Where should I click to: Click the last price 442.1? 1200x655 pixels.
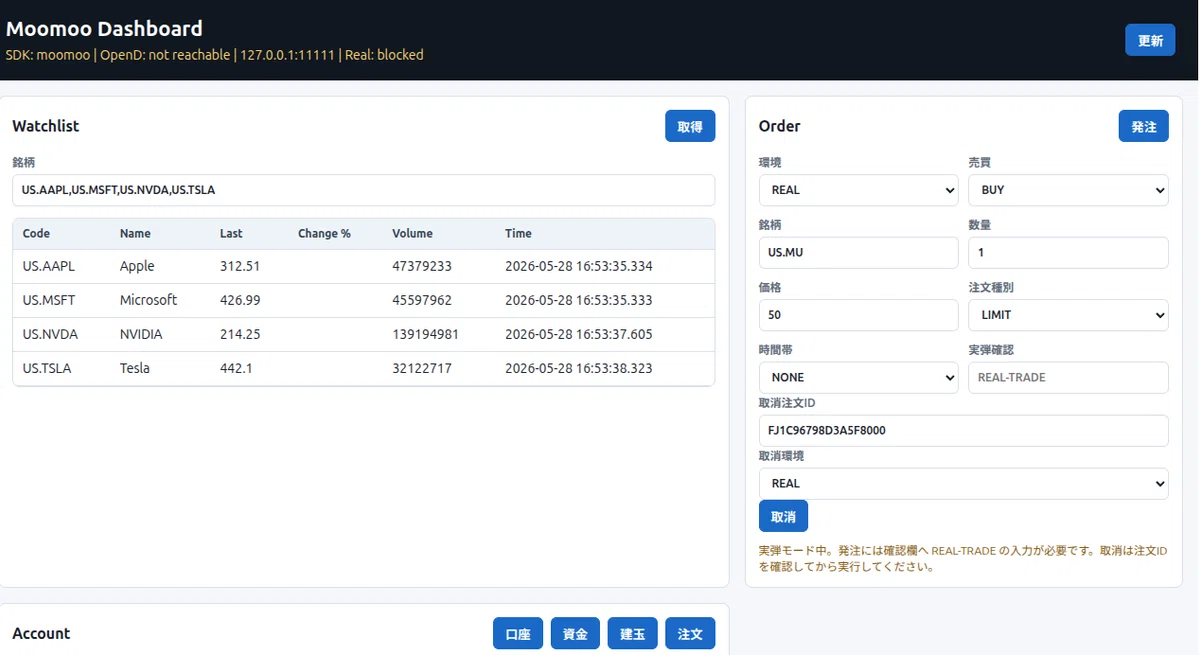point(236,368)
